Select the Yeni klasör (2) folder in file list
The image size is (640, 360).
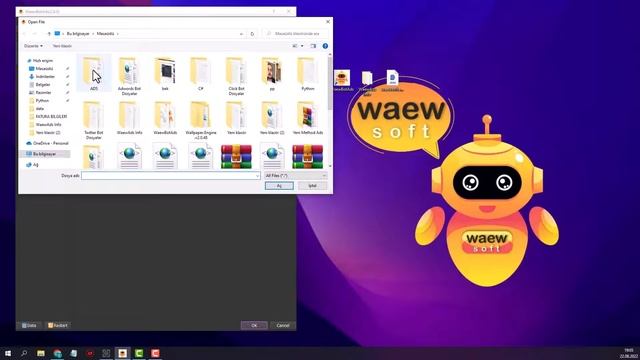(x=272, y=118)
